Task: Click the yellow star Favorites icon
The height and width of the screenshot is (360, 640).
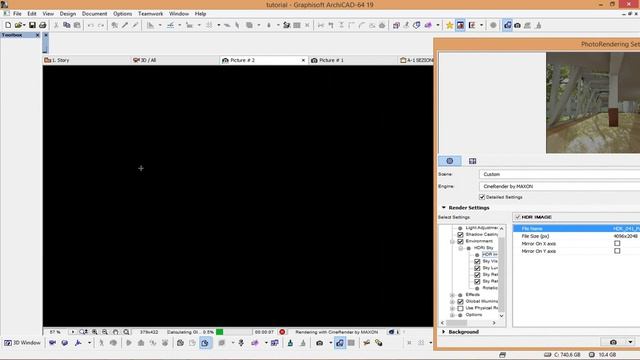Action: click(449, 25)
